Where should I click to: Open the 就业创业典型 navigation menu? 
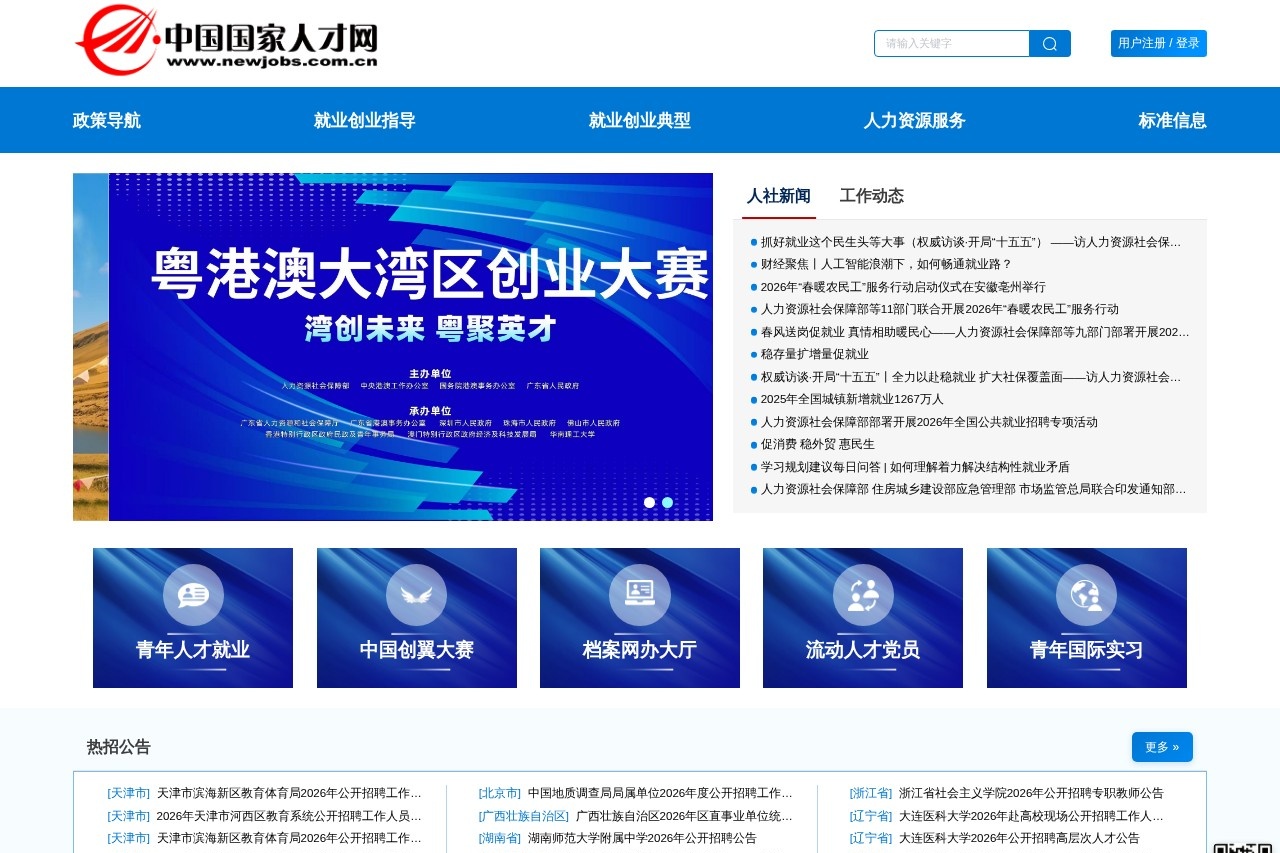(640, 120)
